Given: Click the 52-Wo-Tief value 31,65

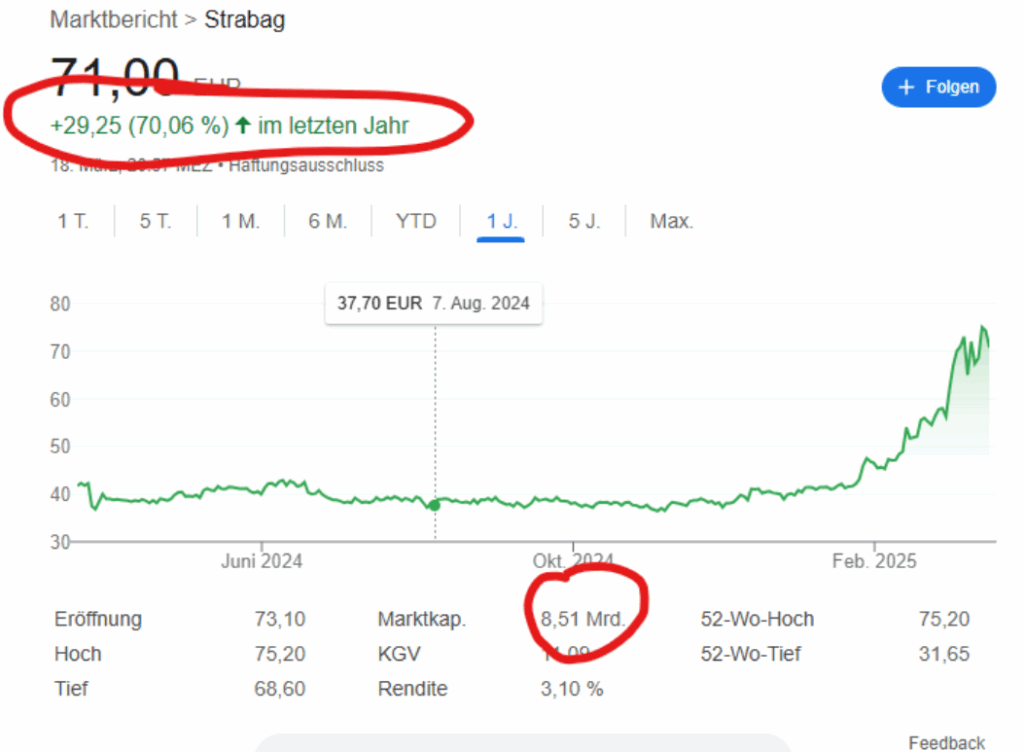Looking at the screenshot, I should click(x=944, y=653).
